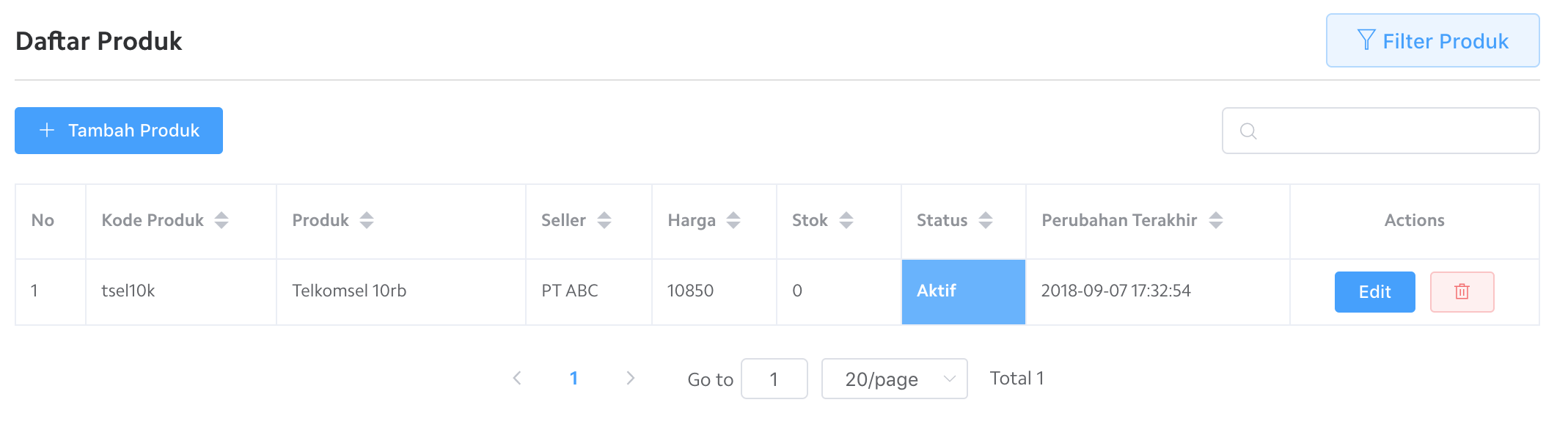Sort by Kode Produk column arrows
1568x430 pixels.
pos(221,220)
